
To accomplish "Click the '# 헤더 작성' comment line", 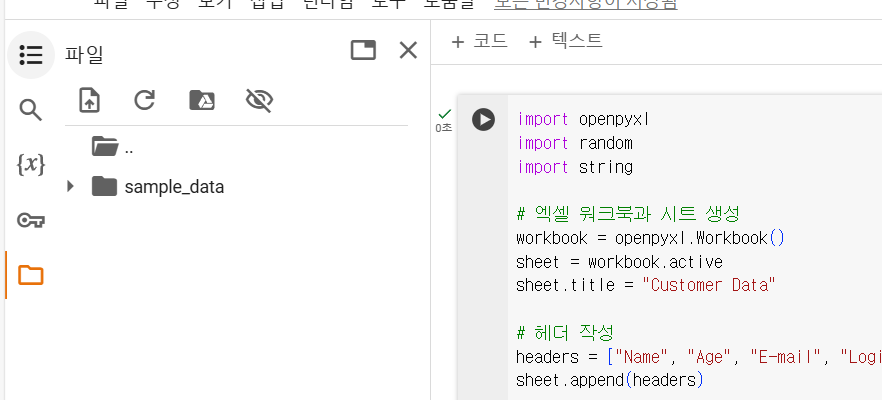I will (x=565, y=332).
